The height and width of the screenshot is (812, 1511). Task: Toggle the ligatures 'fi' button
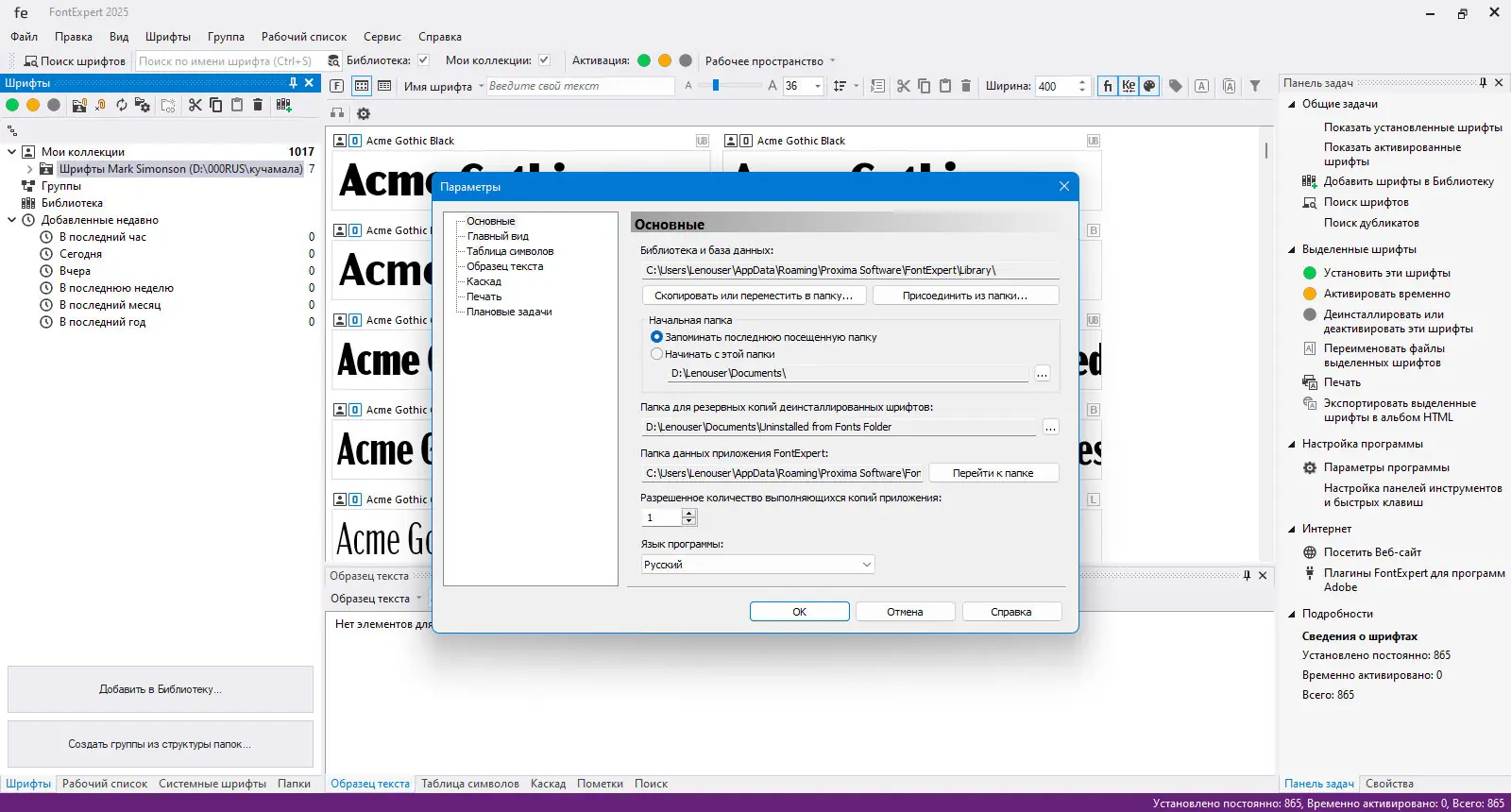[x=1108, y=86]
